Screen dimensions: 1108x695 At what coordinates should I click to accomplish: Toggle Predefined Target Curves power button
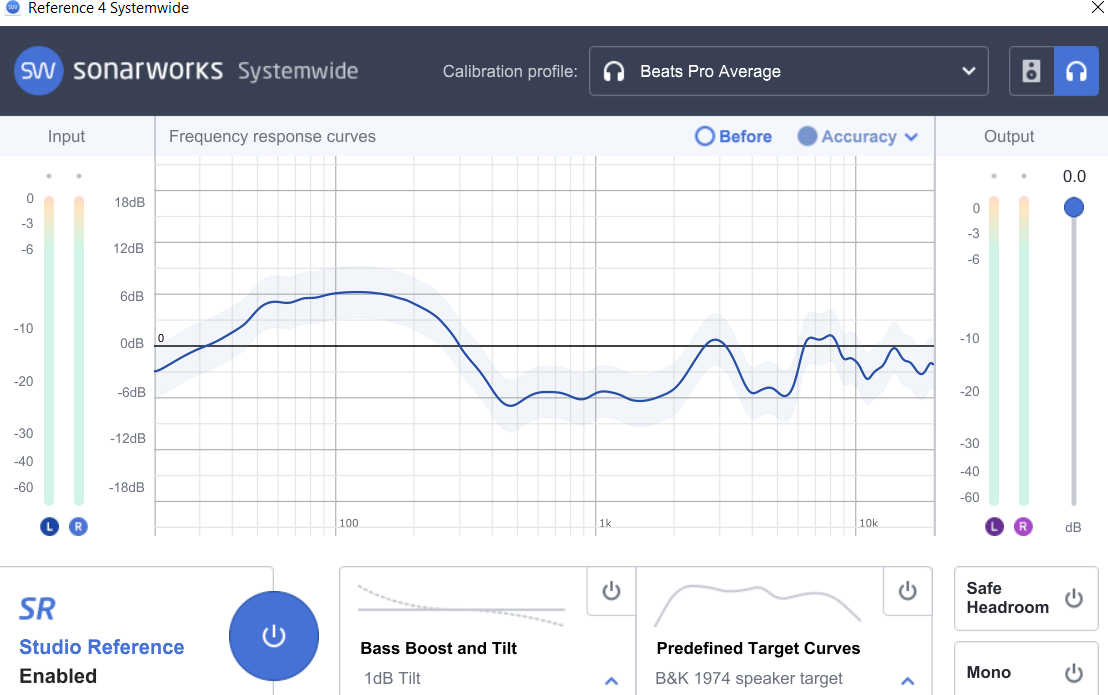(907, 591)
